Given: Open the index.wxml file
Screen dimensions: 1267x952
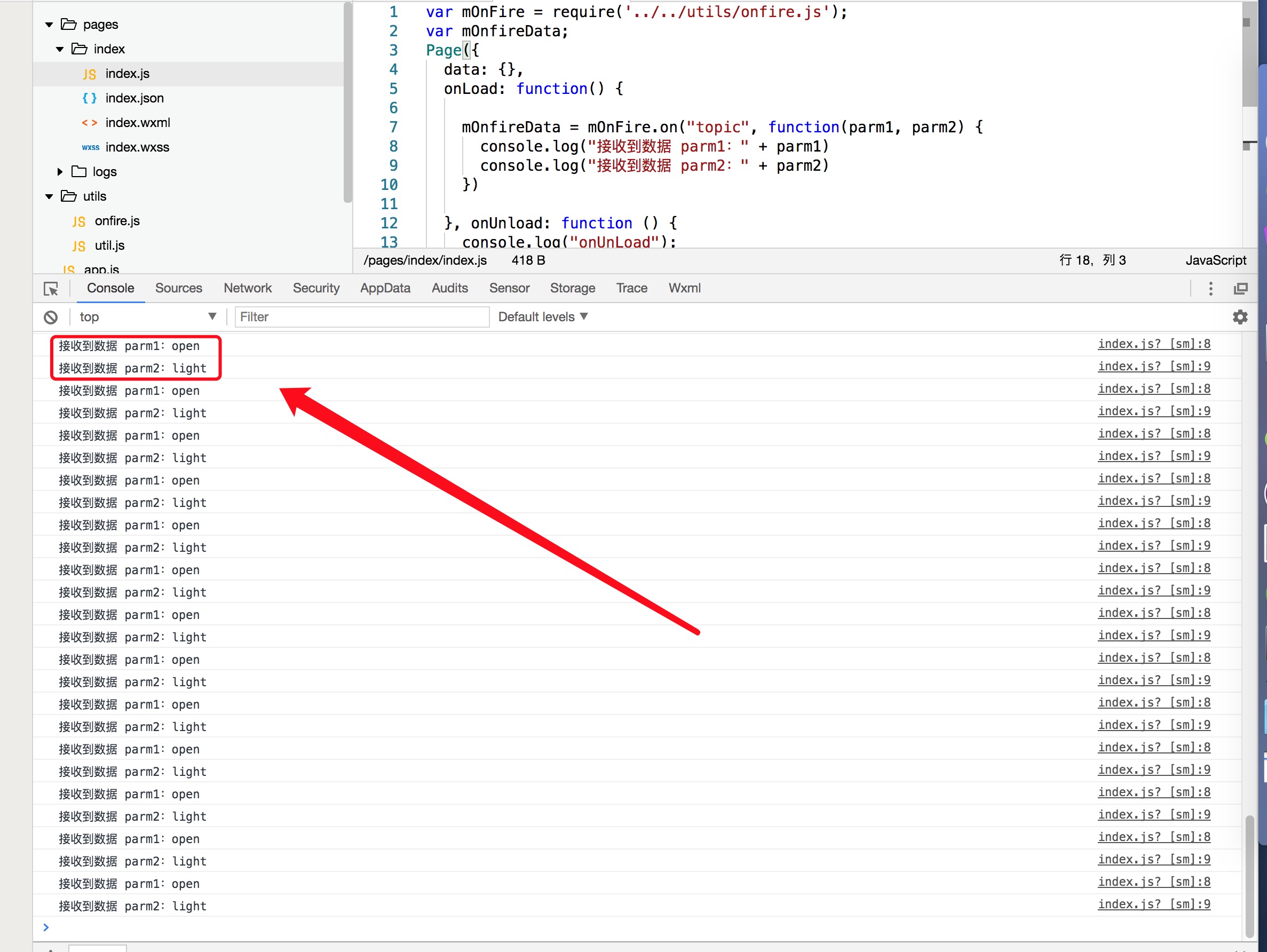Looking at the screenshot, I should [x=138, y=123].
